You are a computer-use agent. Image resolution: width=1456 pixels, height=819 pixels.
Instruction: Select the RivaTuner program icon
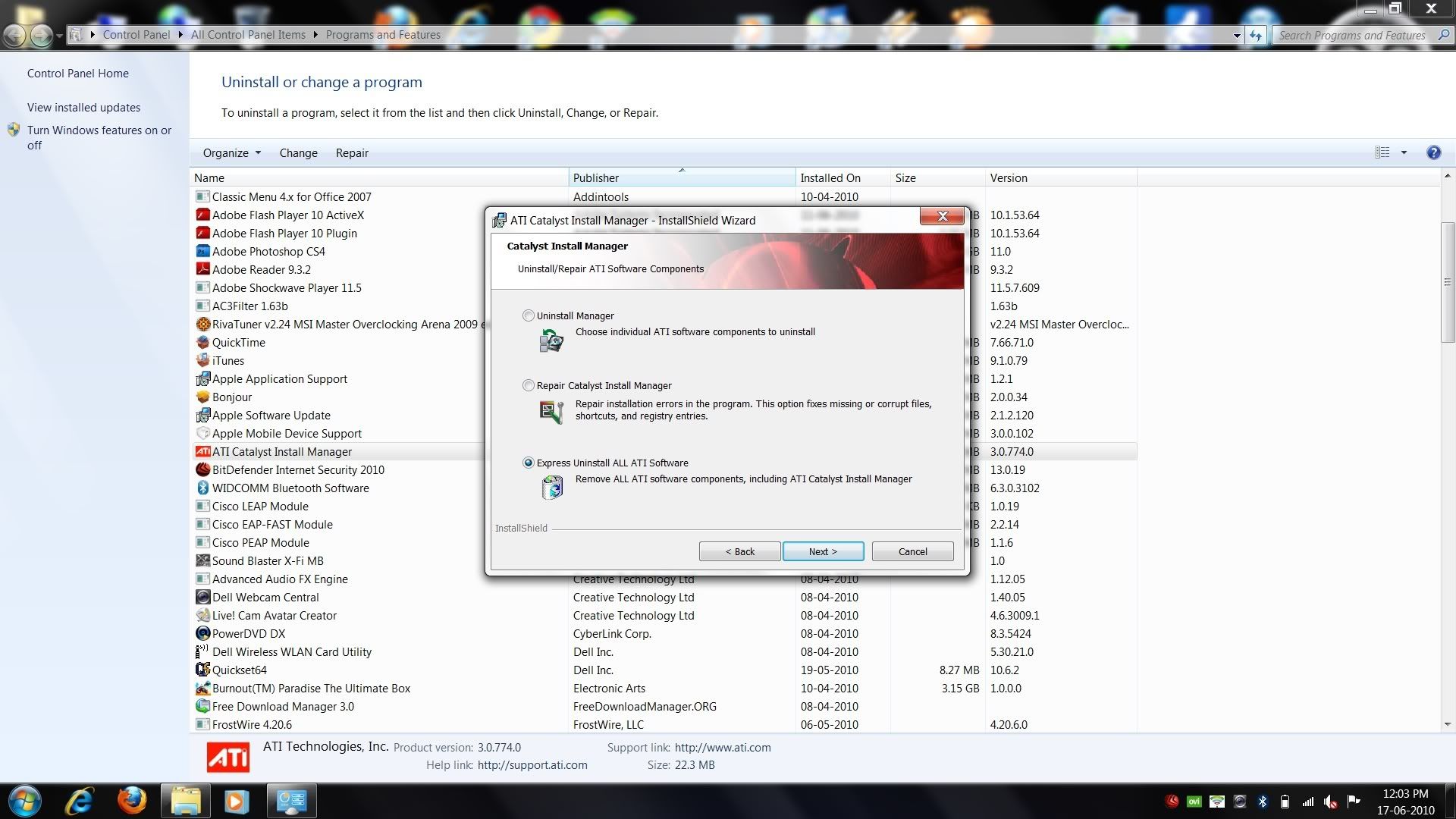(x=202, y=324)
